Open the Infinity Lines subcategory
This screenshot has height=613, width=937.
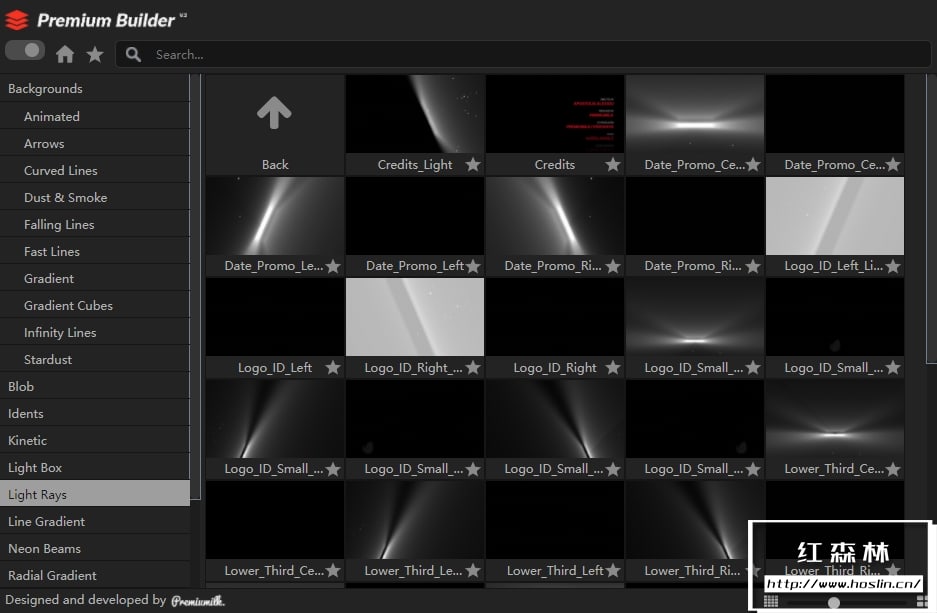pos(95,332)
